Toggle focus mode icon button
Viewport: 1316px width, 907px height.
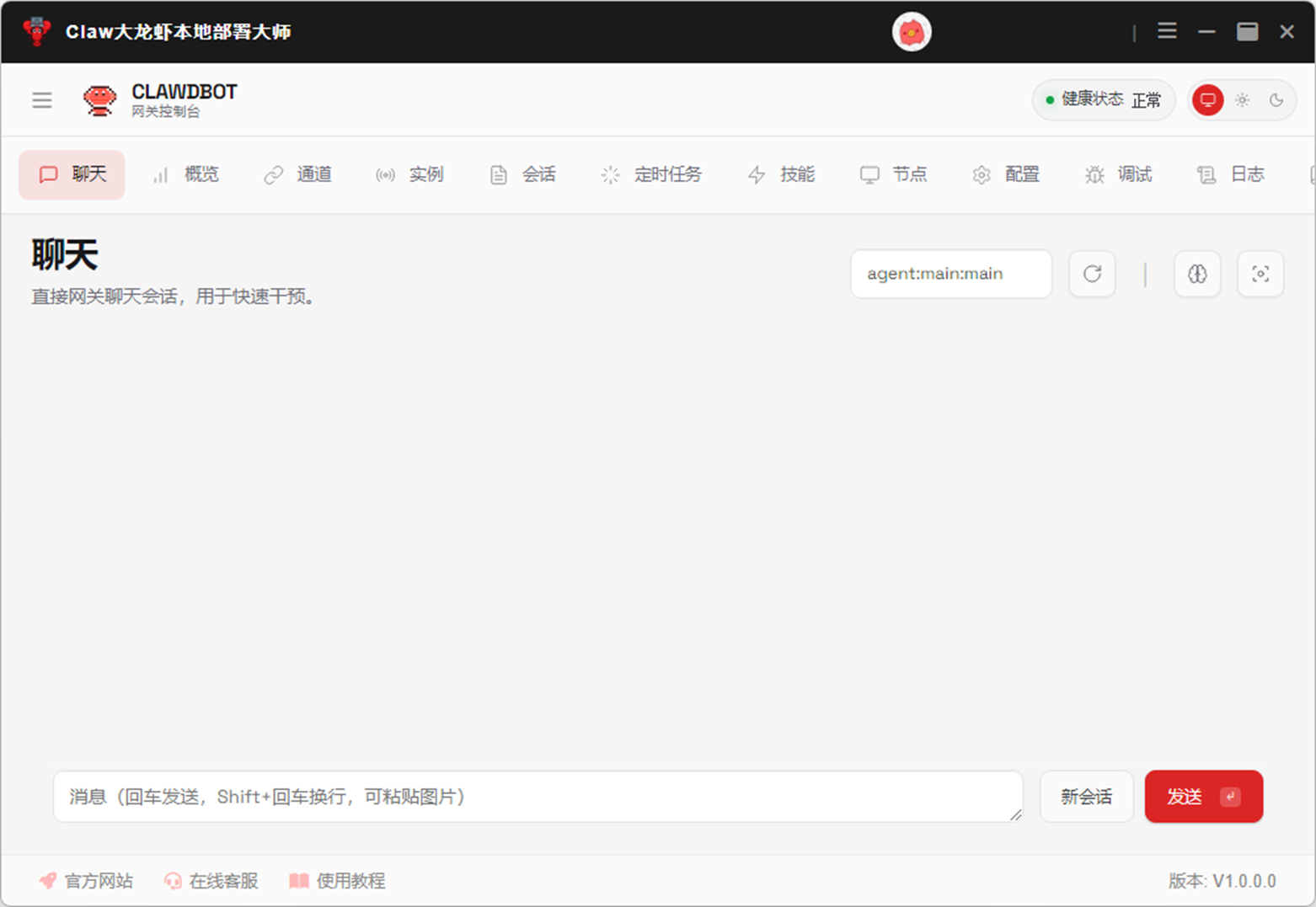coord(1260,274)
